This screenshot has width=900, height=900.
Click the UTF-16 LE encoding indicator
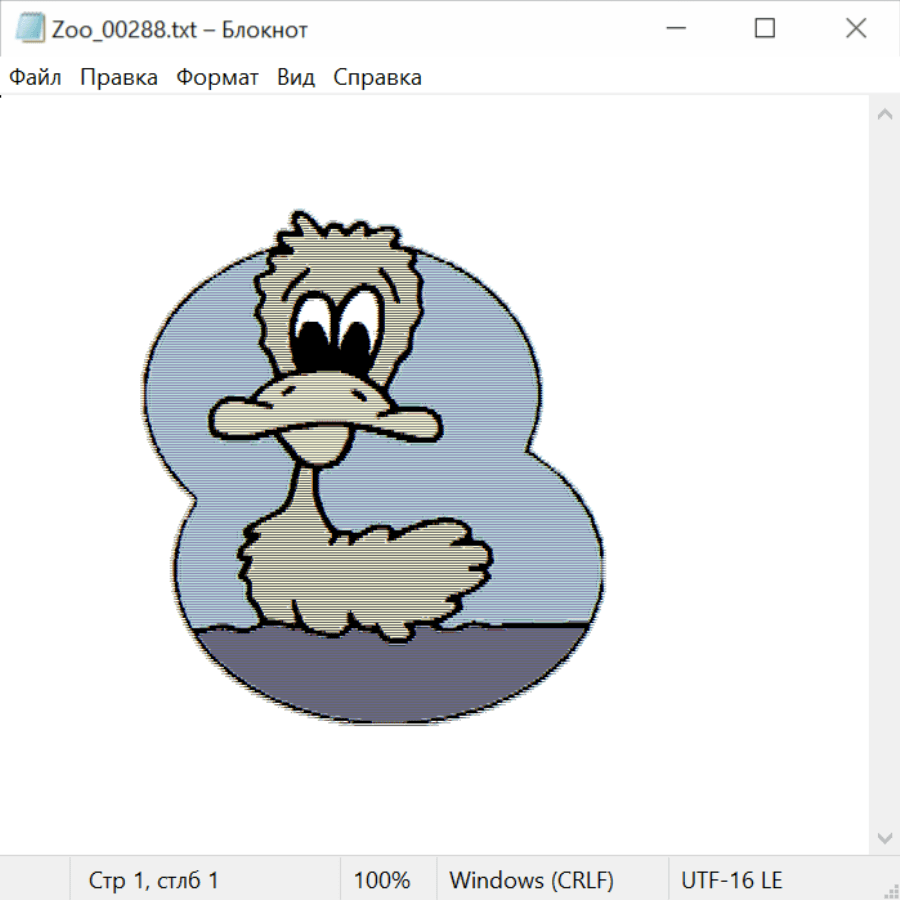pos(731,881)
